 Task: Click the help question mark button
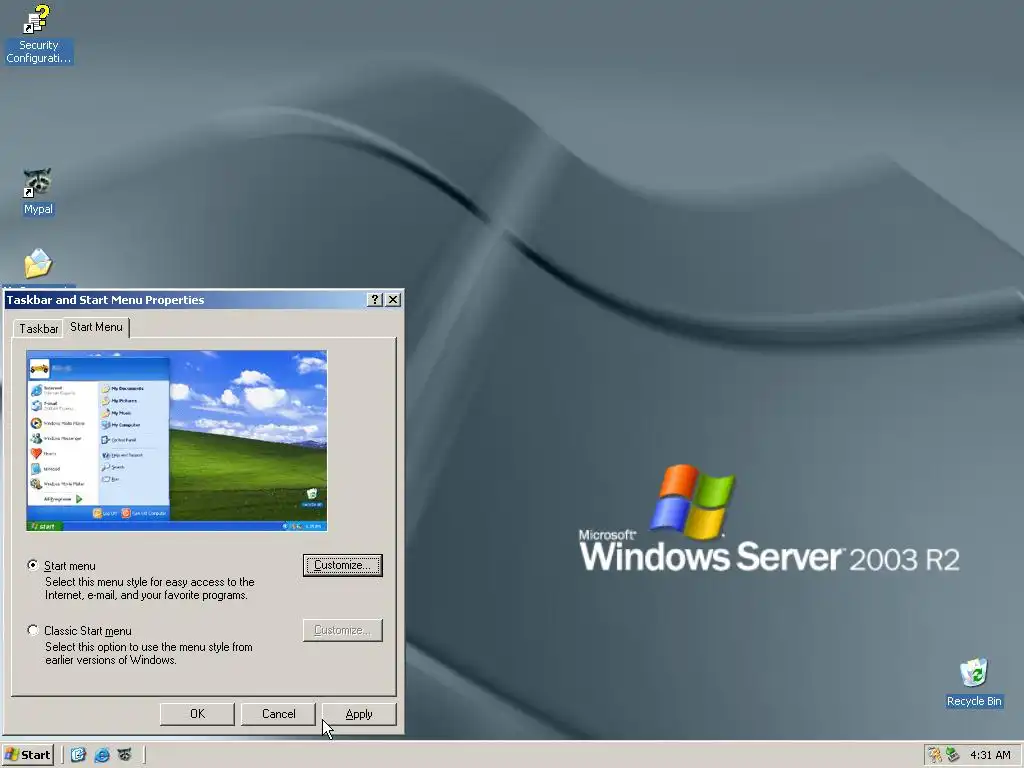[x=375, y=300]
